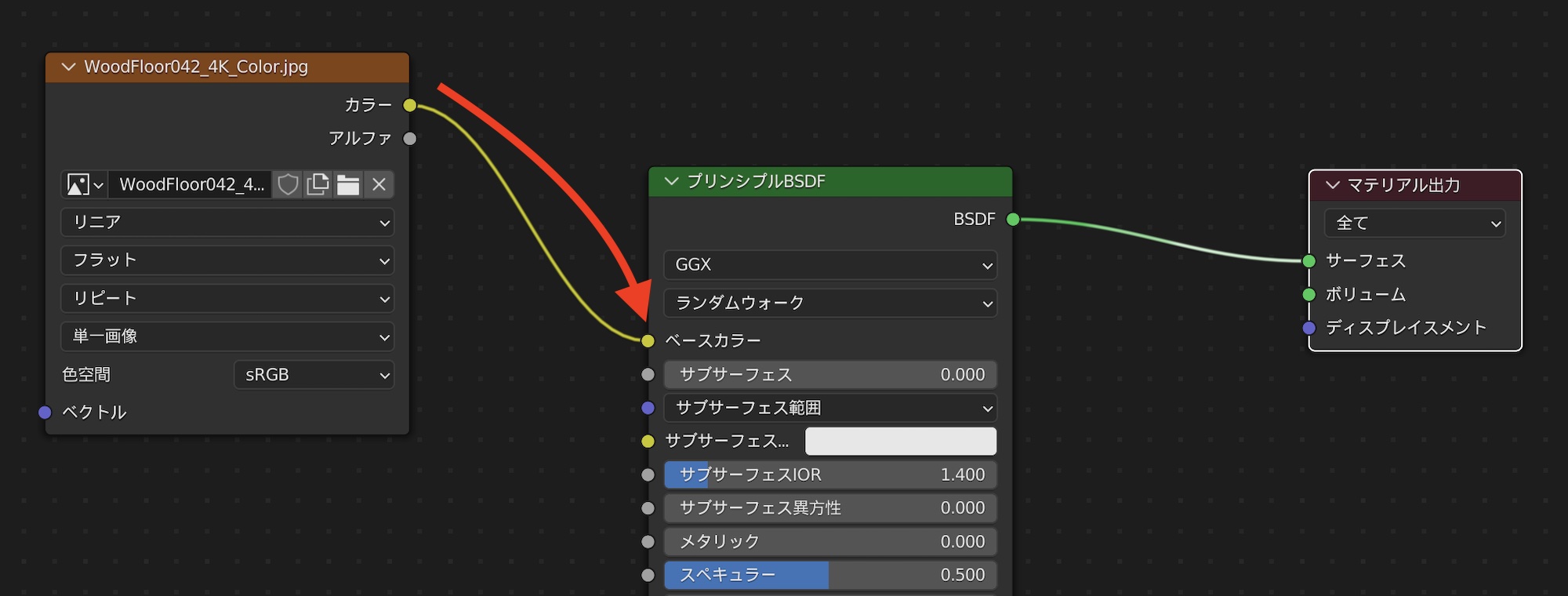Collapse the WoodFloor042_4K_Color.jpg node

69,67
